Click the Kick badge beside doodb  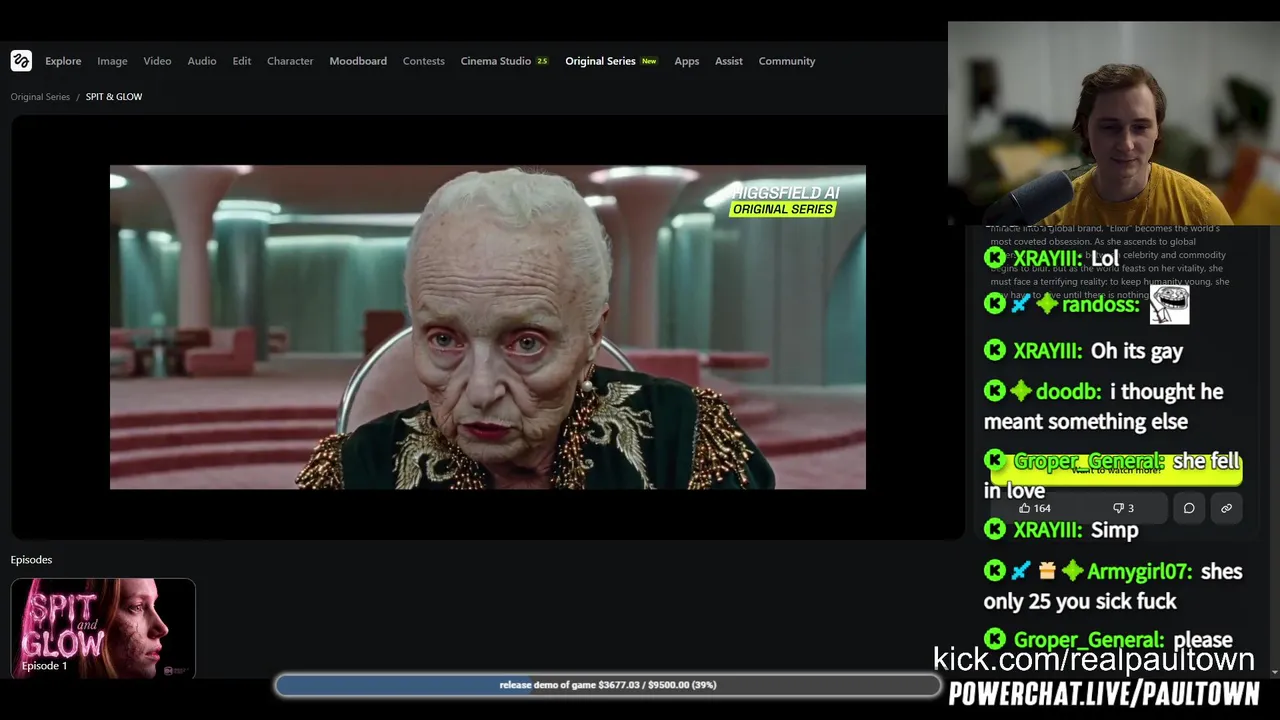[x=995, y=391]
